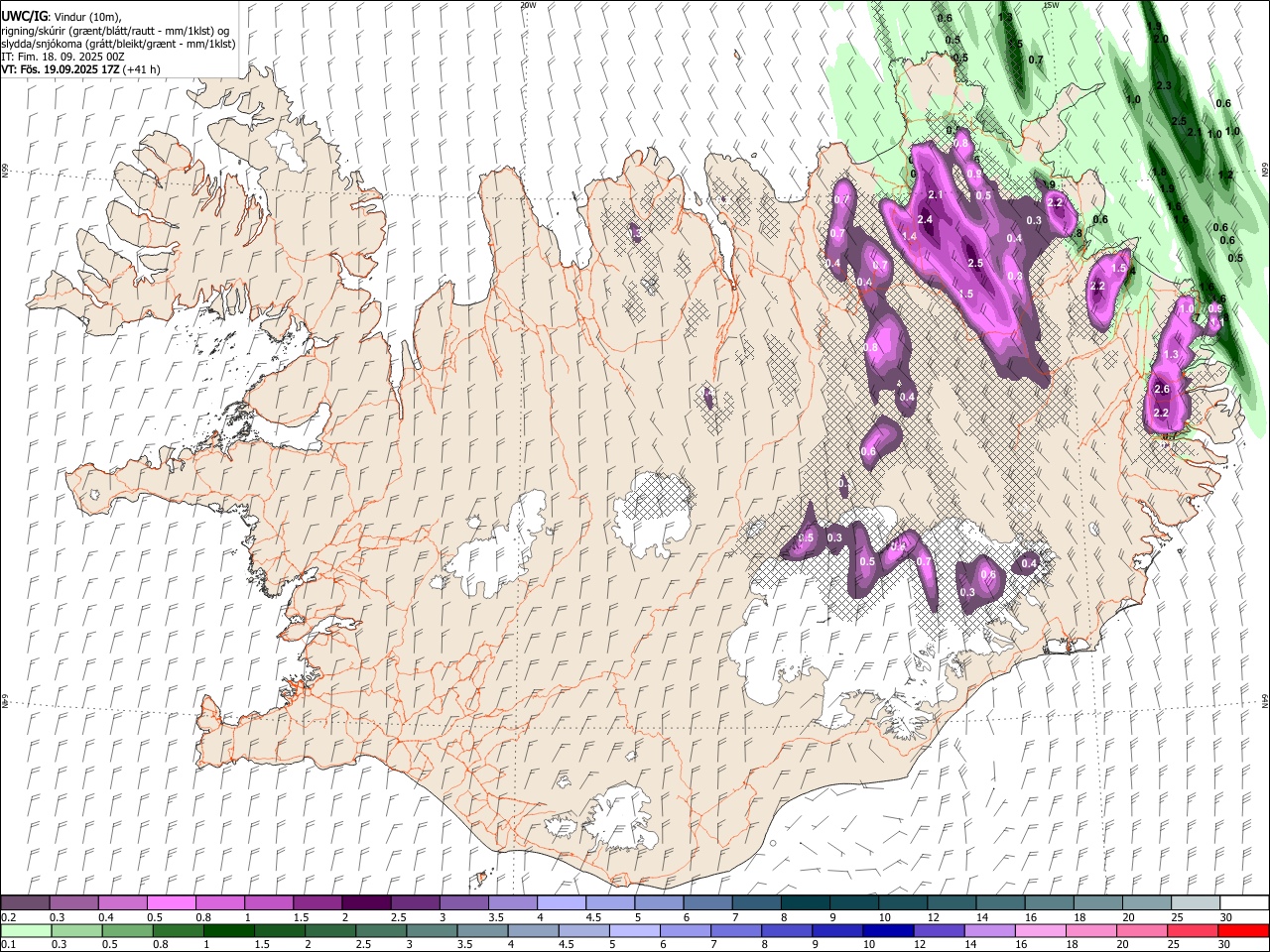Click the upper-row legend swatch labeled 0.2
The width and height of the screenshot is (1270, 952).
26,903
